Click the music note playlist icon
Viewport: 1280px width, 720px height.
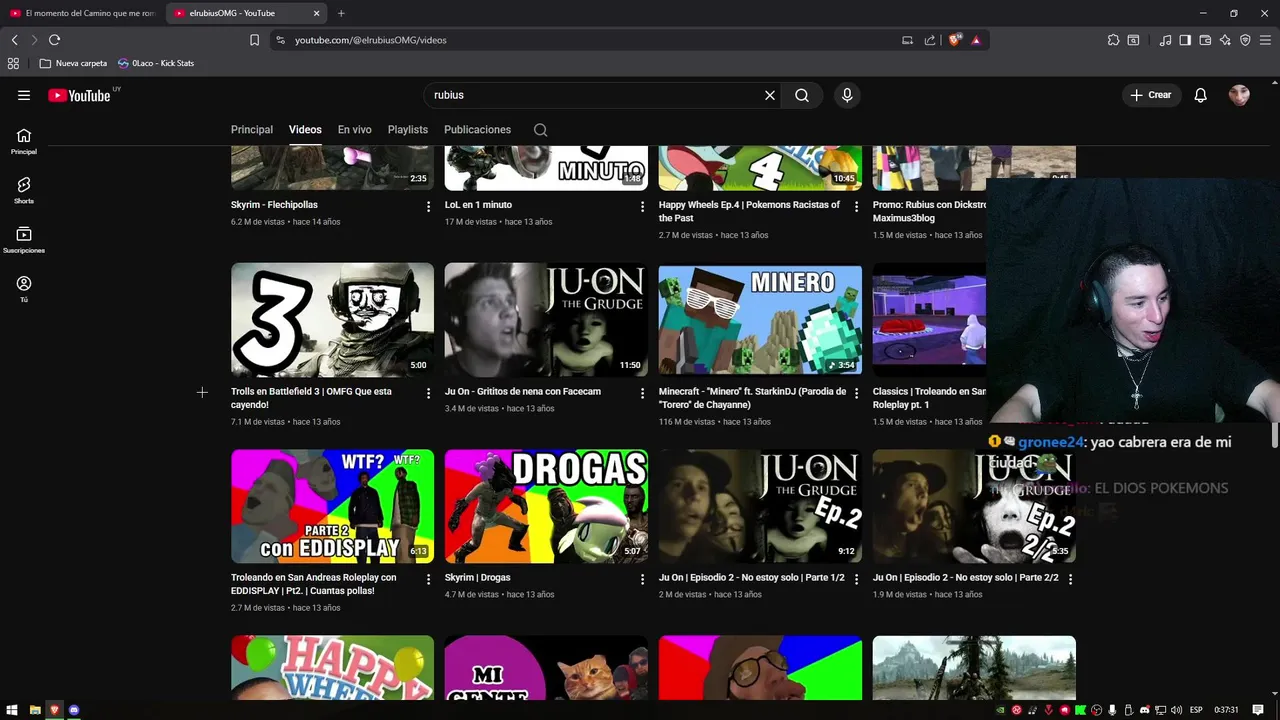click(x=1165, y=40)
